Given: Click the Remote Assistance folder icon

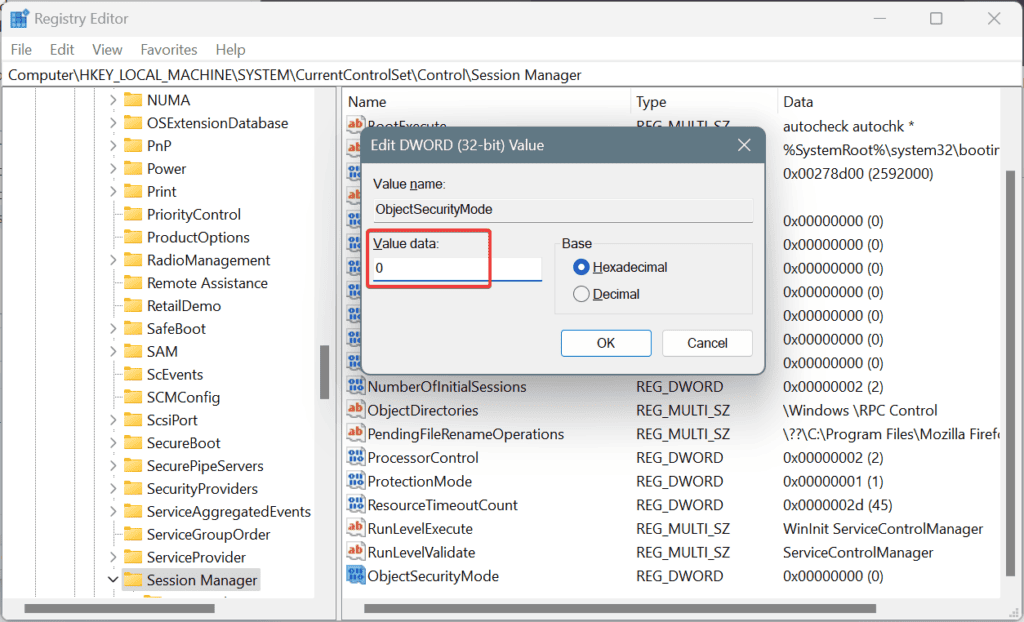Looking at the screenshot, I should (x=133, y=283).
